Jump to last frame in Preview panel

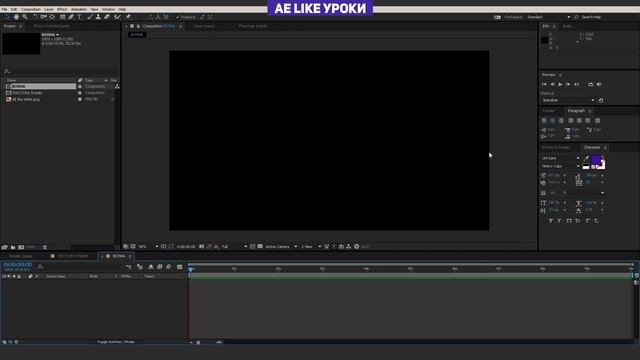[x=577, y=84]
